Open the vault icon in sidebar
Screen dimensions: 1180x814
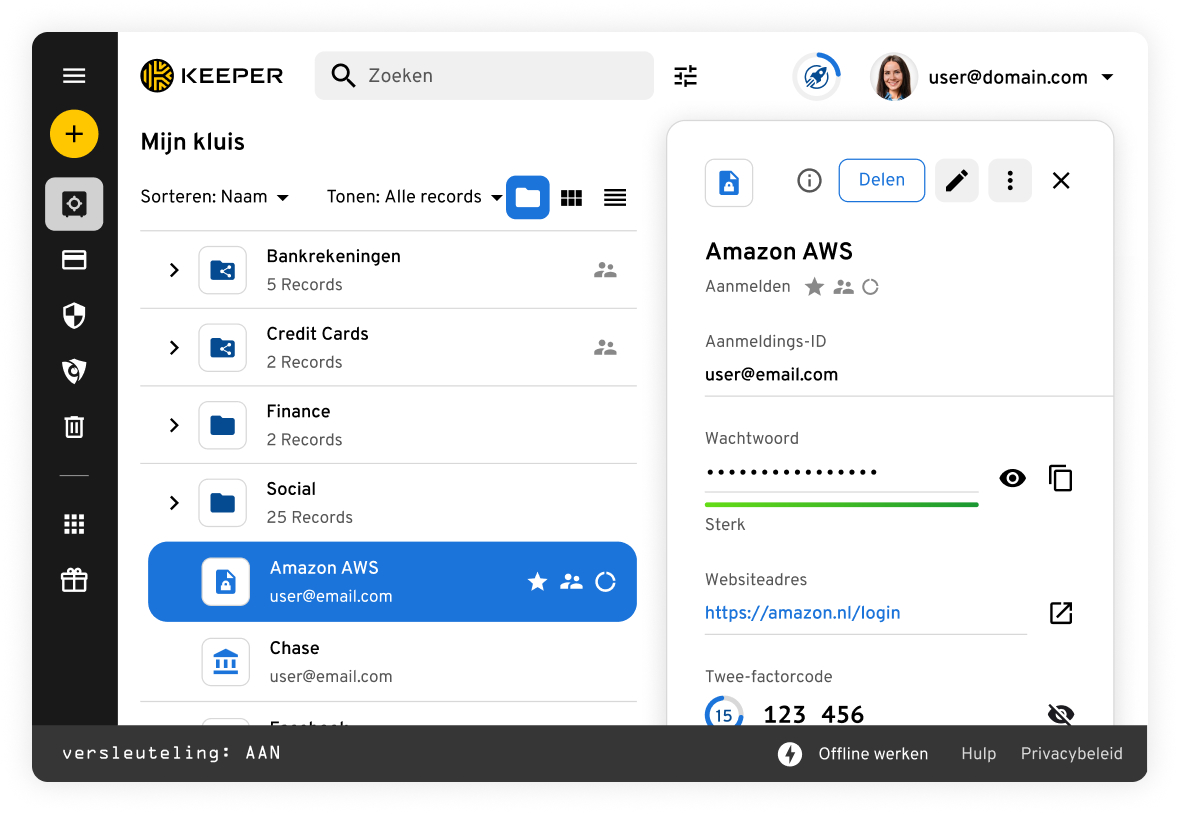pos(74,204)
